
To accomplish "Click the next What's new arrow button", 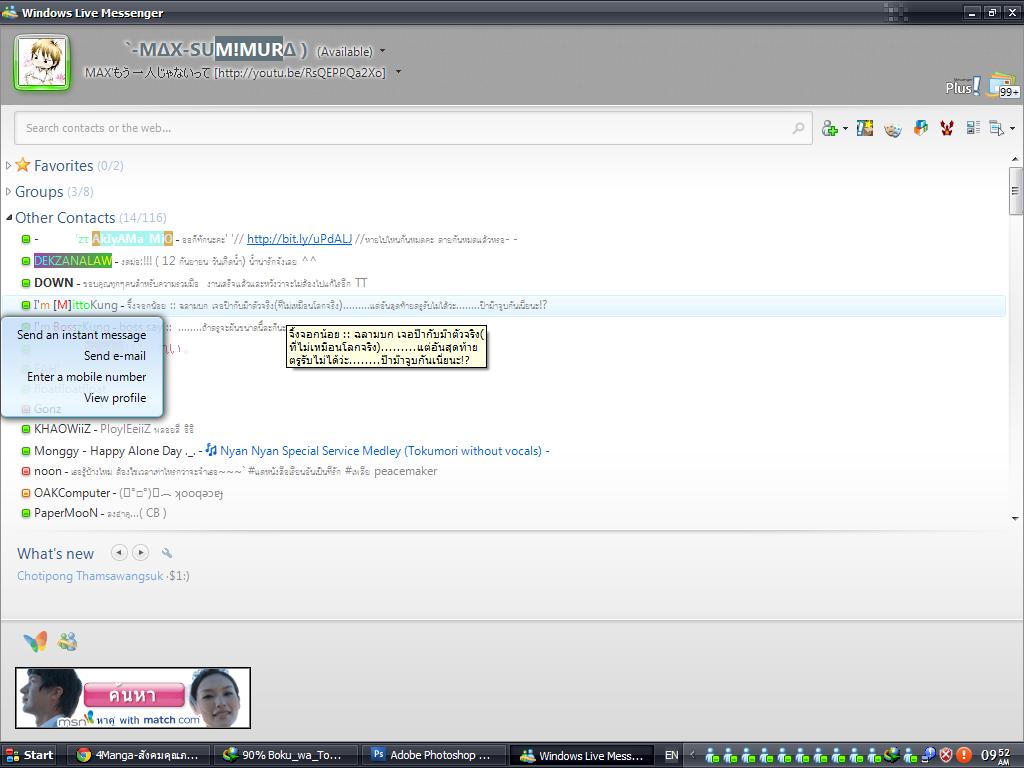I will [140, 552].
